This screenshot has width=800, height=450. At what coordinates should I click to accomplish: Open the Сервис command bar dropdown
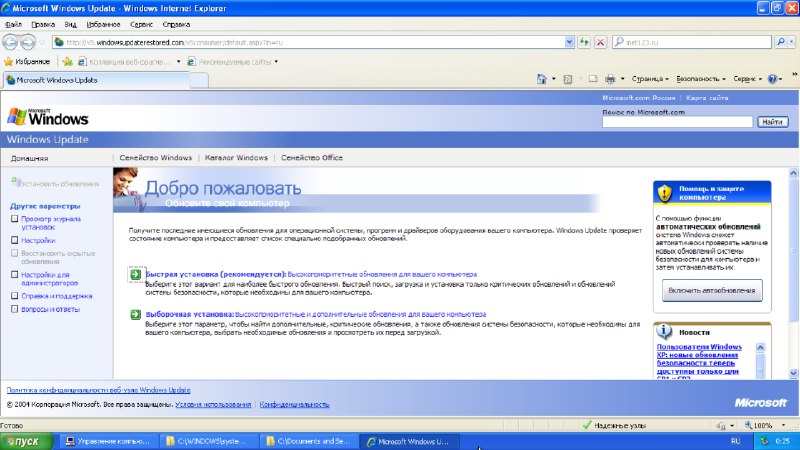(747, 79)
